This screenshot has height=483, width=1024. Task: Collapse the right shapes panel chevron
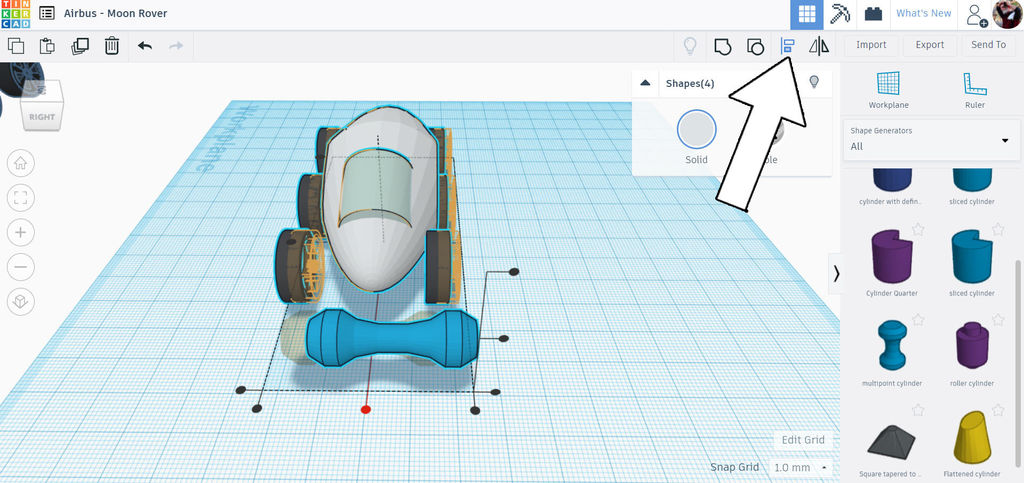pyautogui.click(x=836, y=273)
